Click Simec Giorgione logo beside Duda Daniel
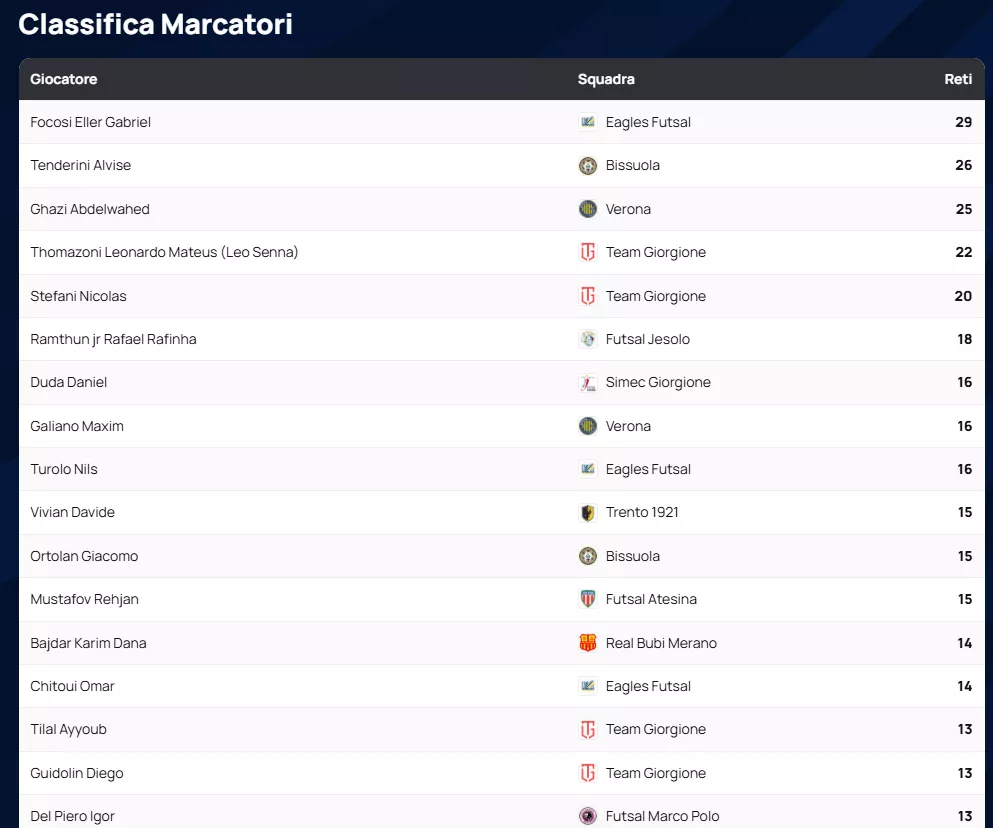This screenshot has width=993, height=828. pyautogui.click(x=588, y=382)
